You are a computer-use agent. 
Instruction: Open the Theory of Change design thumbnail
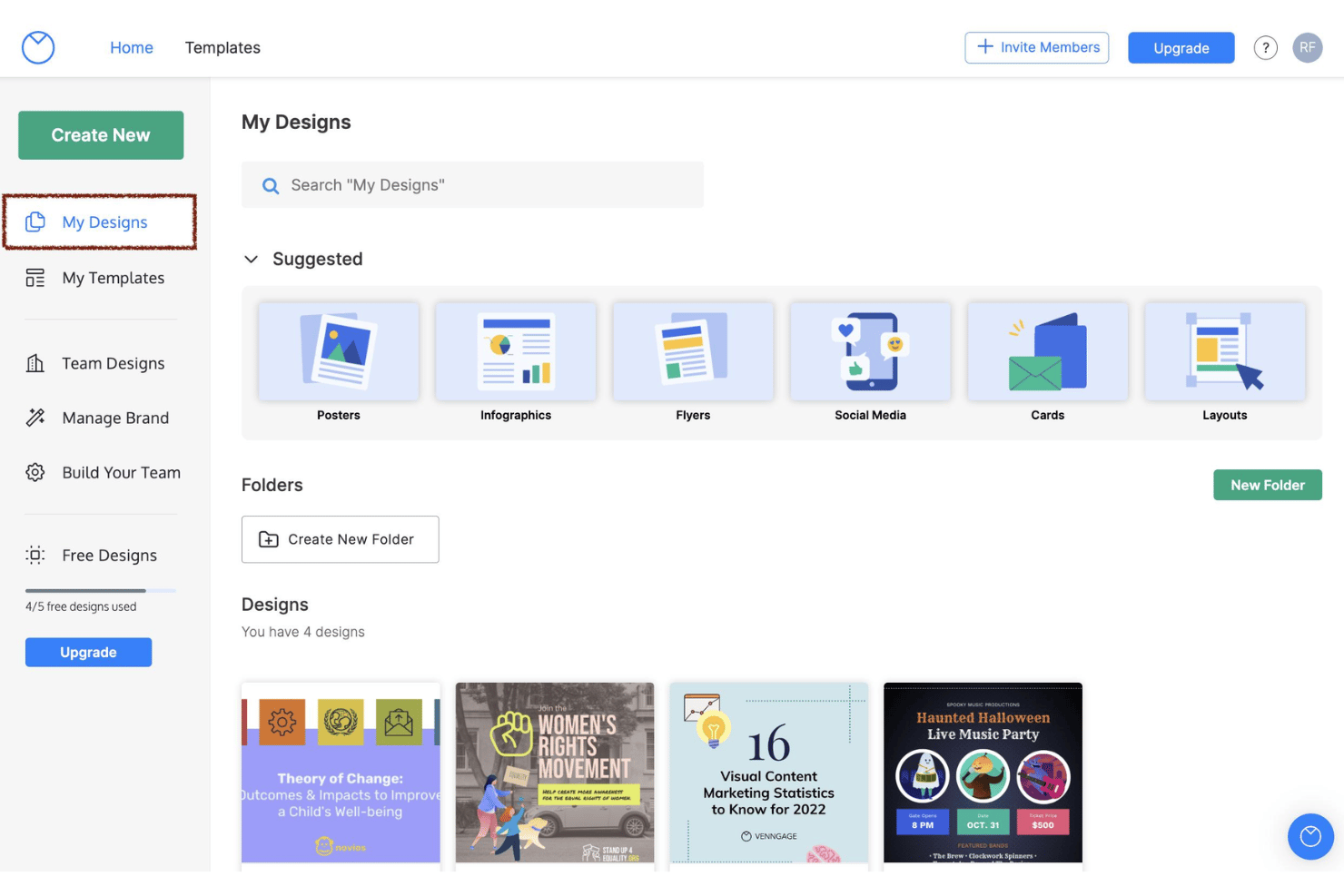(x=341, y=773)
